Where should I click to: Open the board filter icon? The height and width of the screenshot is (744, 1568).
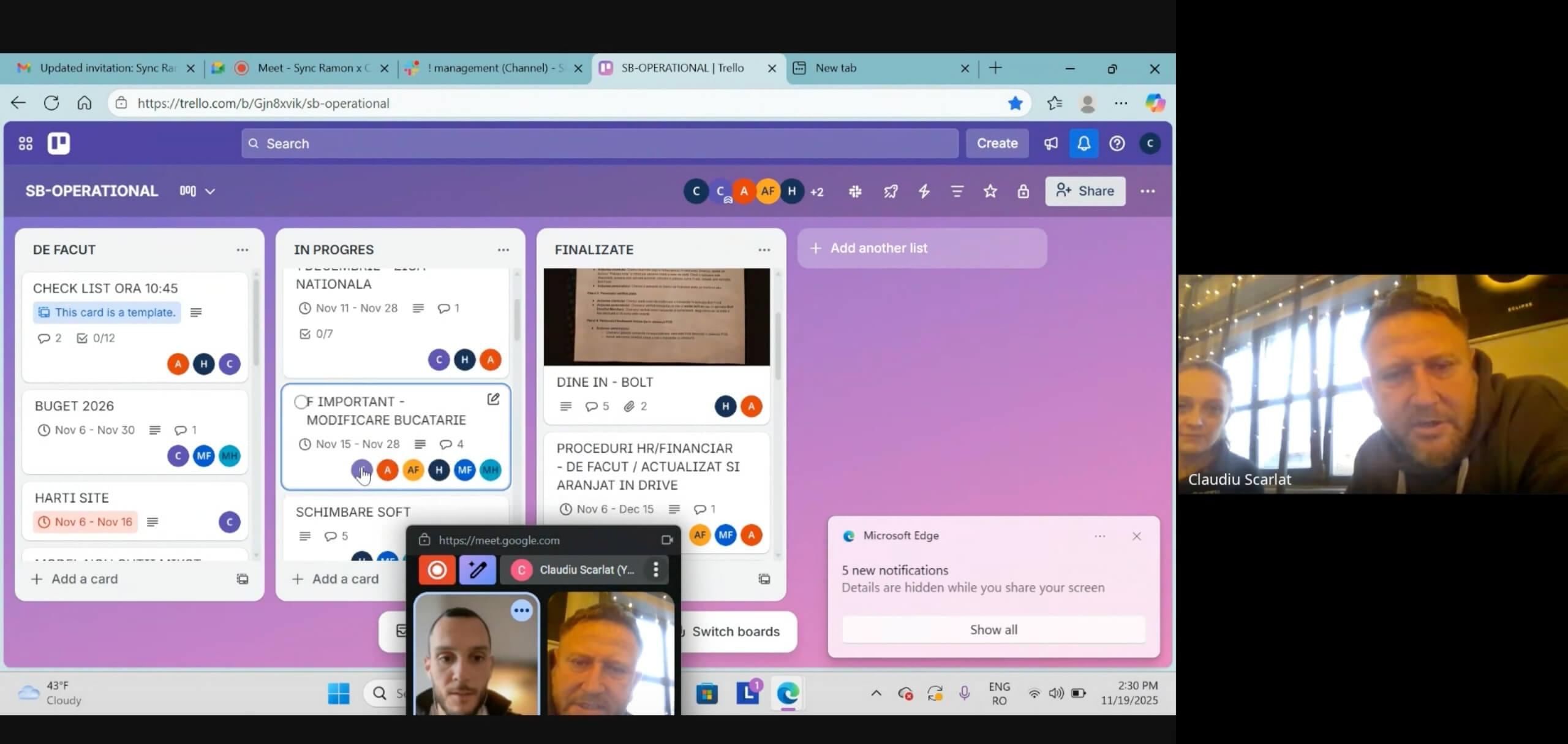pyautogui.click(x=957, y=191)
